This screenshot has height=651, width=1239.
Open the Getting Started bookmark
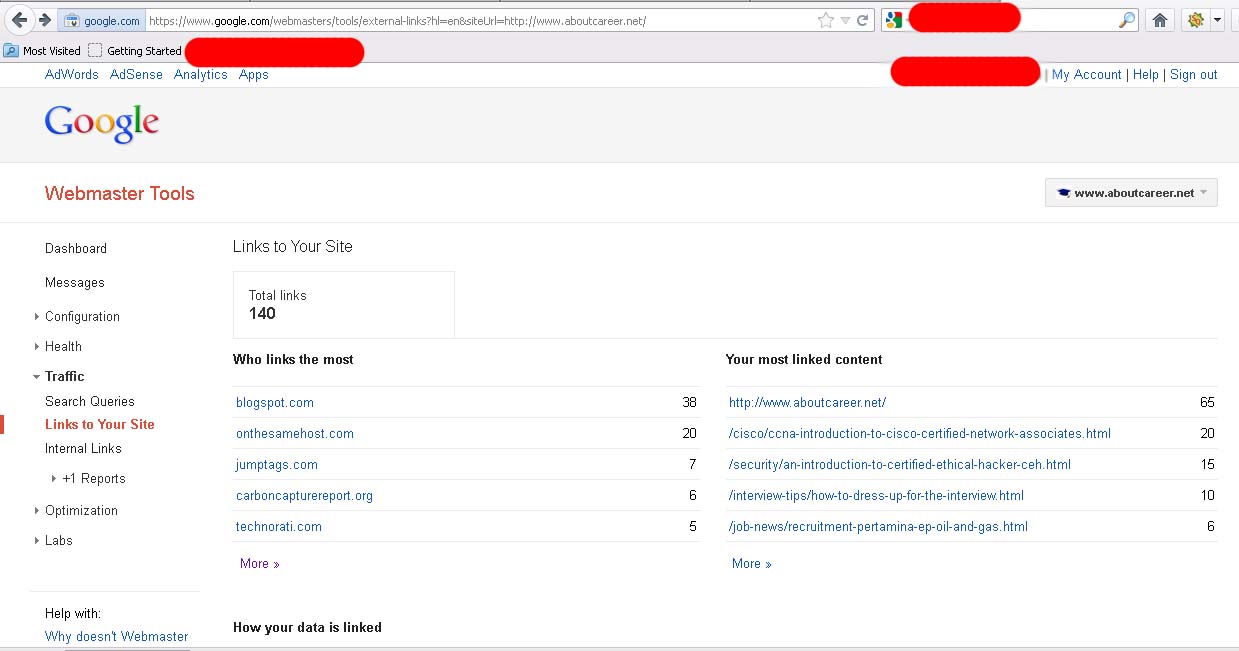135,51
